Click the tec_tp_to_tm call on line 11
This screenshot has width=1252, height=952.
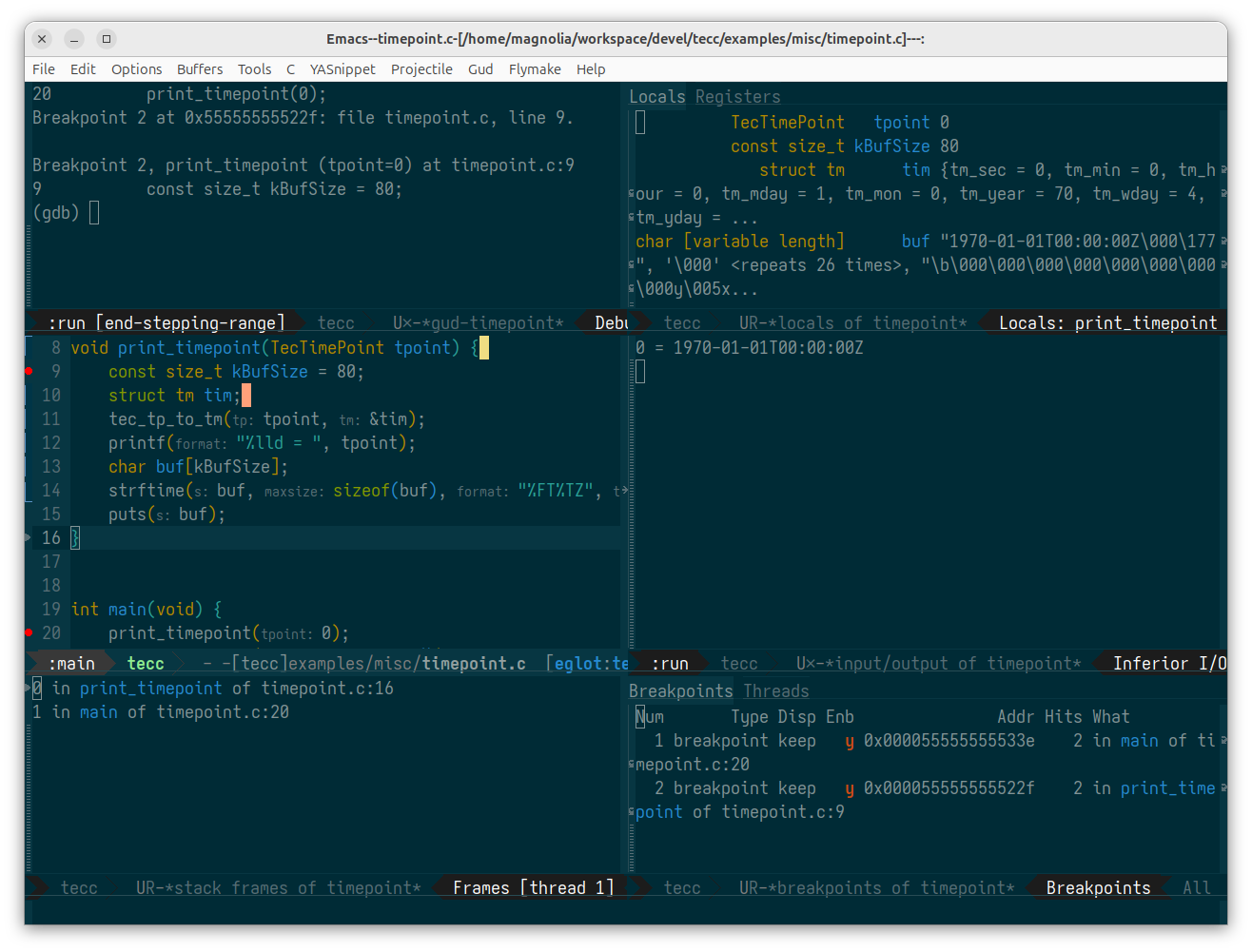166,419
